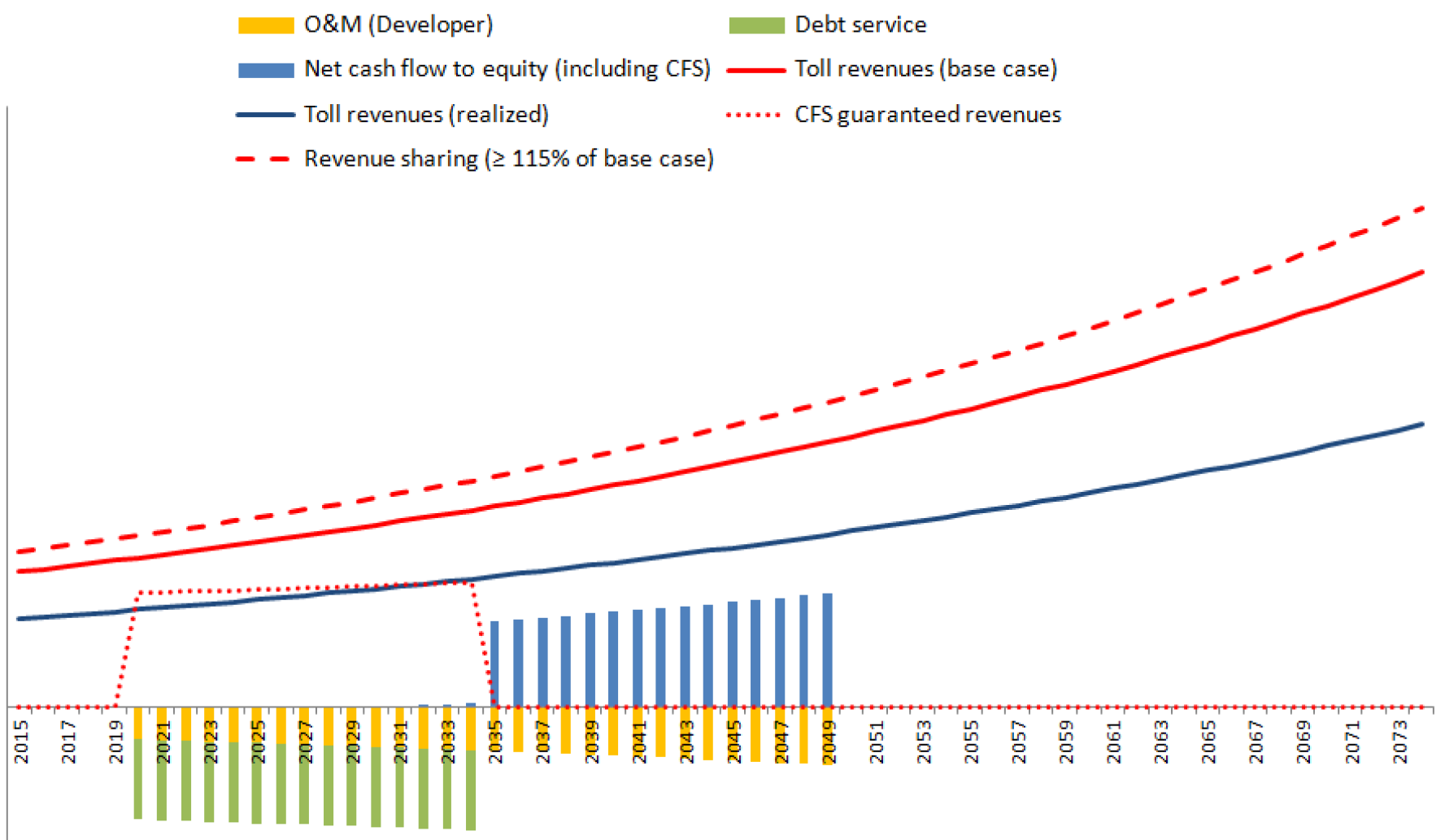The image size is (1445, 840).
Task: Click the 2045 axis year label
Action: point(733,742)
